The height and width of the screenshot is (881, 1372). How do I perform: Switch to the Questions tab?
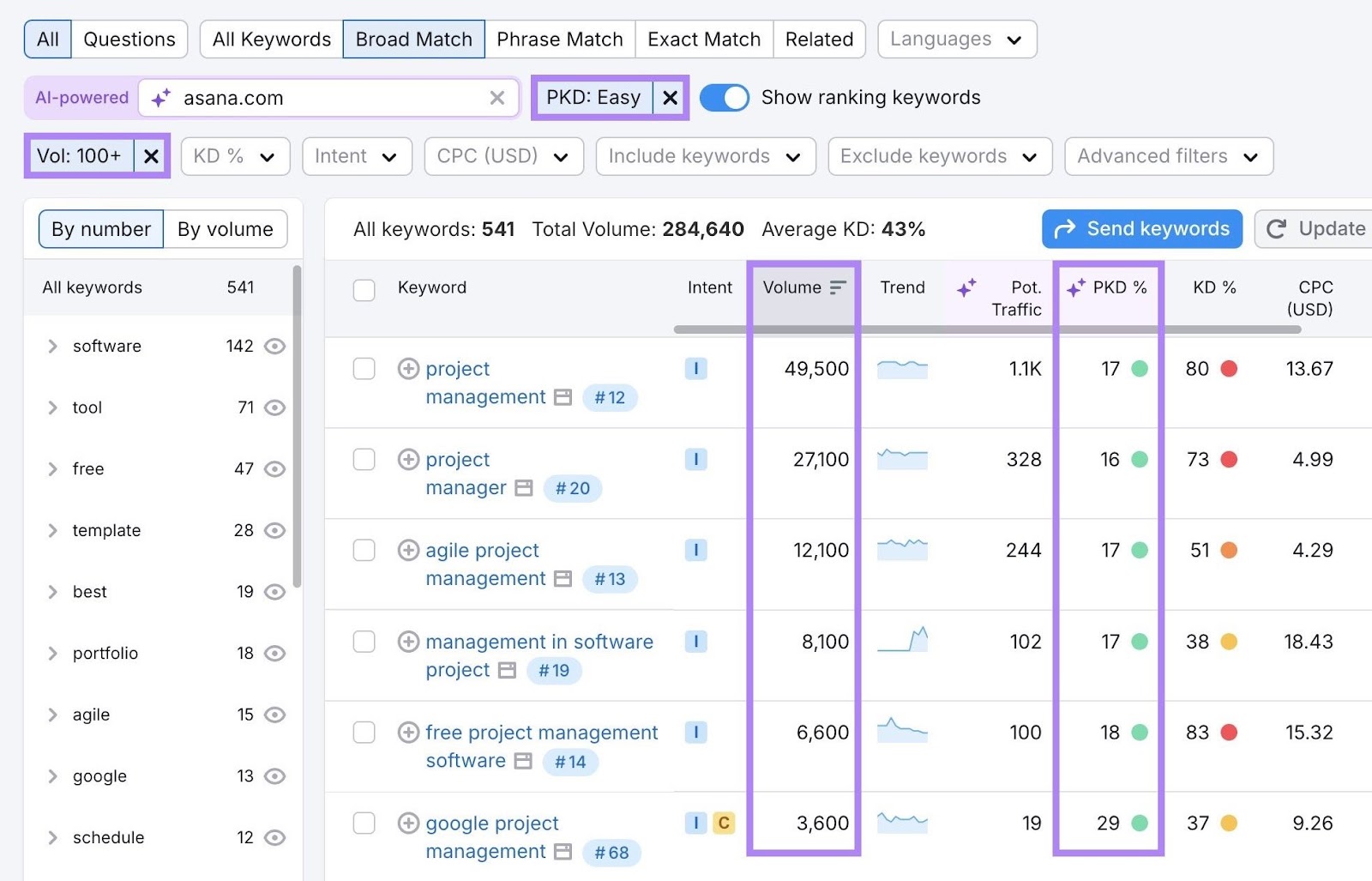[129, 39]
